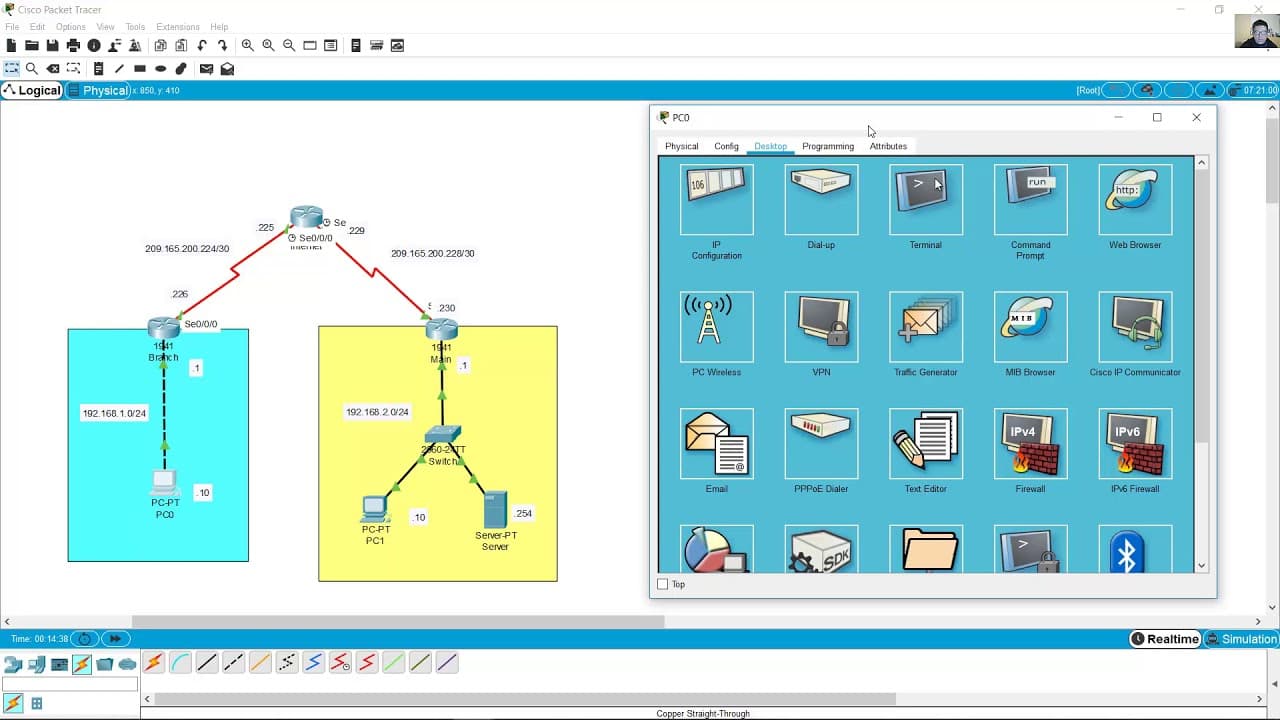Image resolution: width=1280 pixels, height=720 pixels.
Task: Launch Cisco IP Communicator
Action: click(x=1135, y=327)
